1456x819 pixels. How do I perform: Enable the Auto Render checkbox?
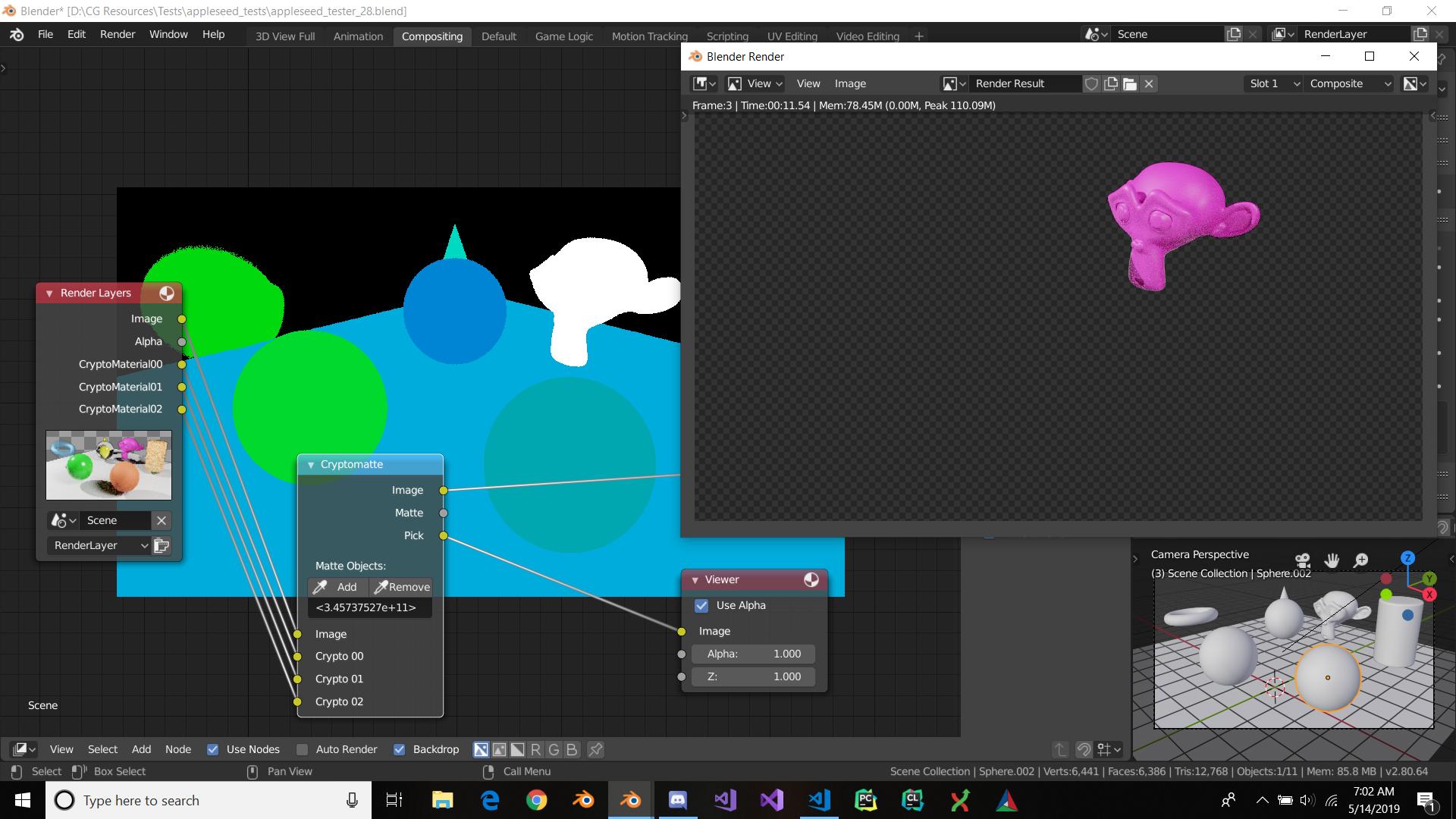(302, 749)
